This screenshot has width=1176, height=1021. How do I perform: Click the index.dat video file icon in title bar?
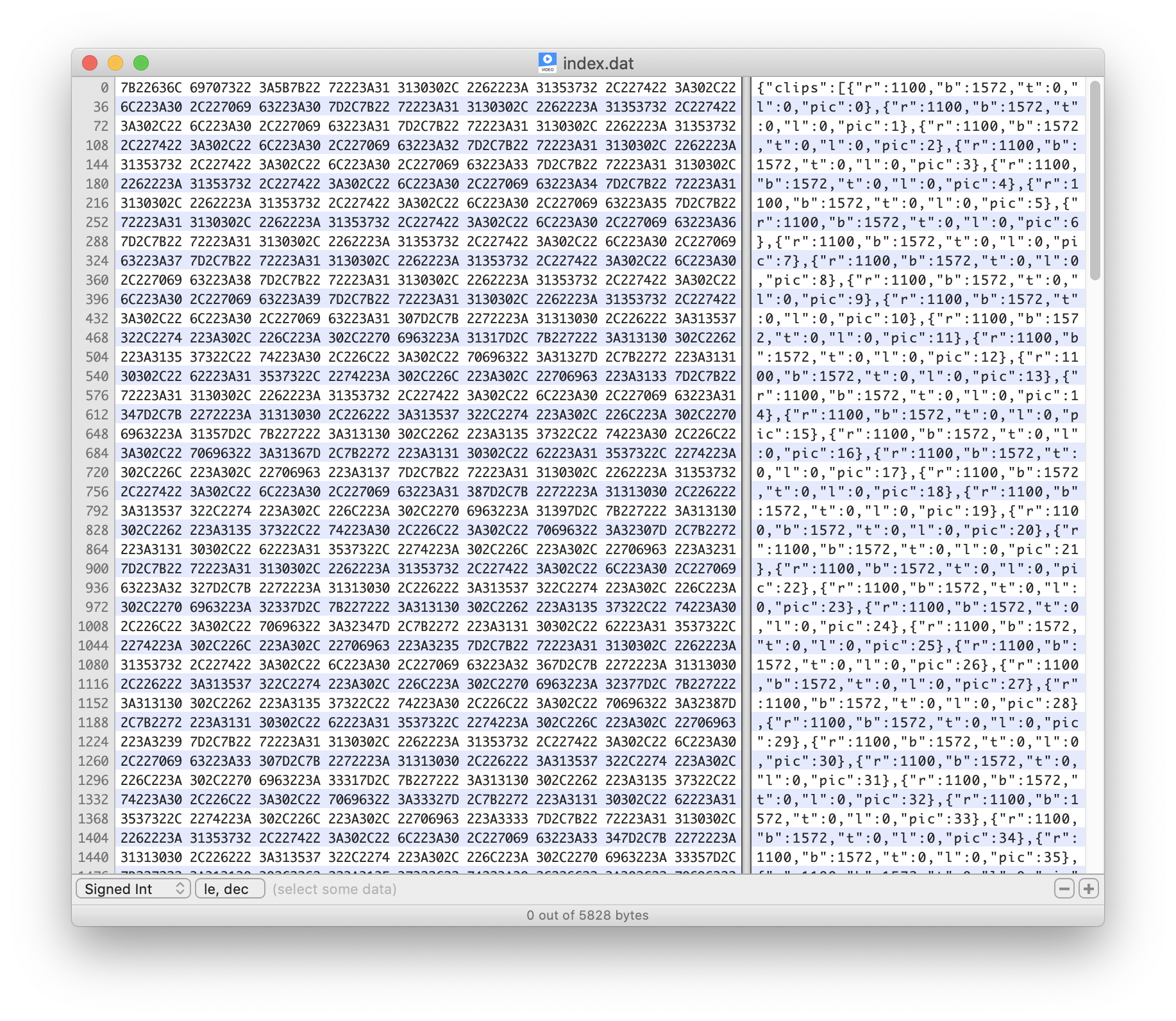pos(547,62)
